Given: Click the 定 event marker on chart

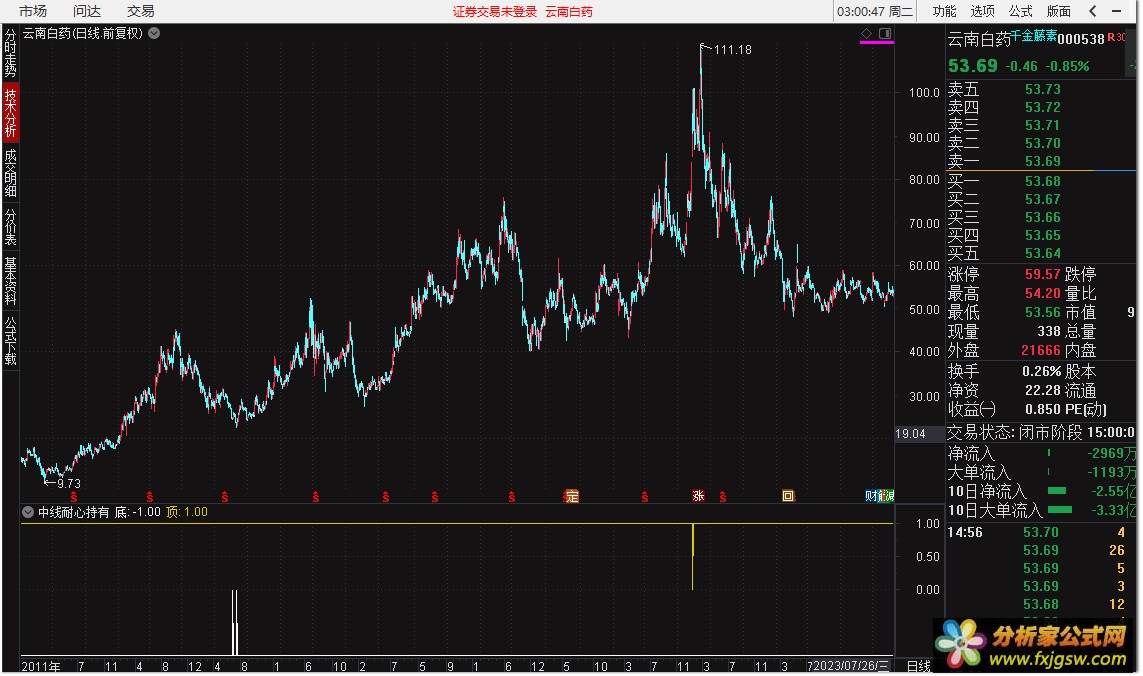Looking at the screenshot, I should point(572,496).
